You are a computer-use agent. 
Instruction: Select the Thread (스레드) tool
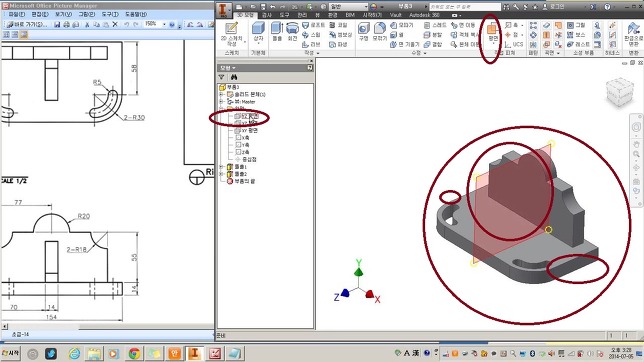tap(435, 25)
